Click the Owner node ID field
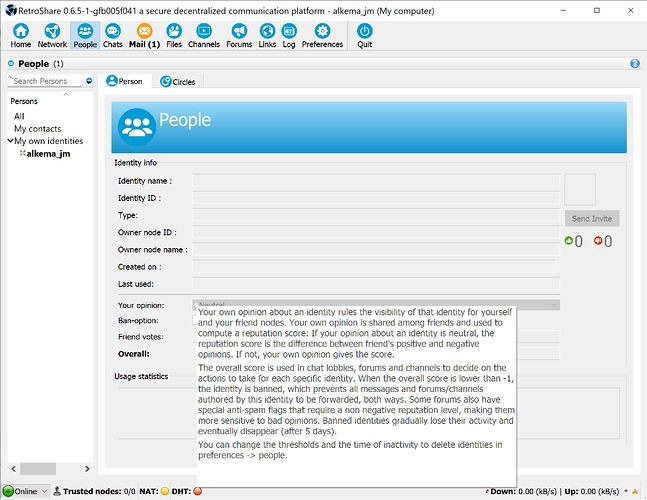The width and height of the screenshot is (647, 500). pos(375,232)
